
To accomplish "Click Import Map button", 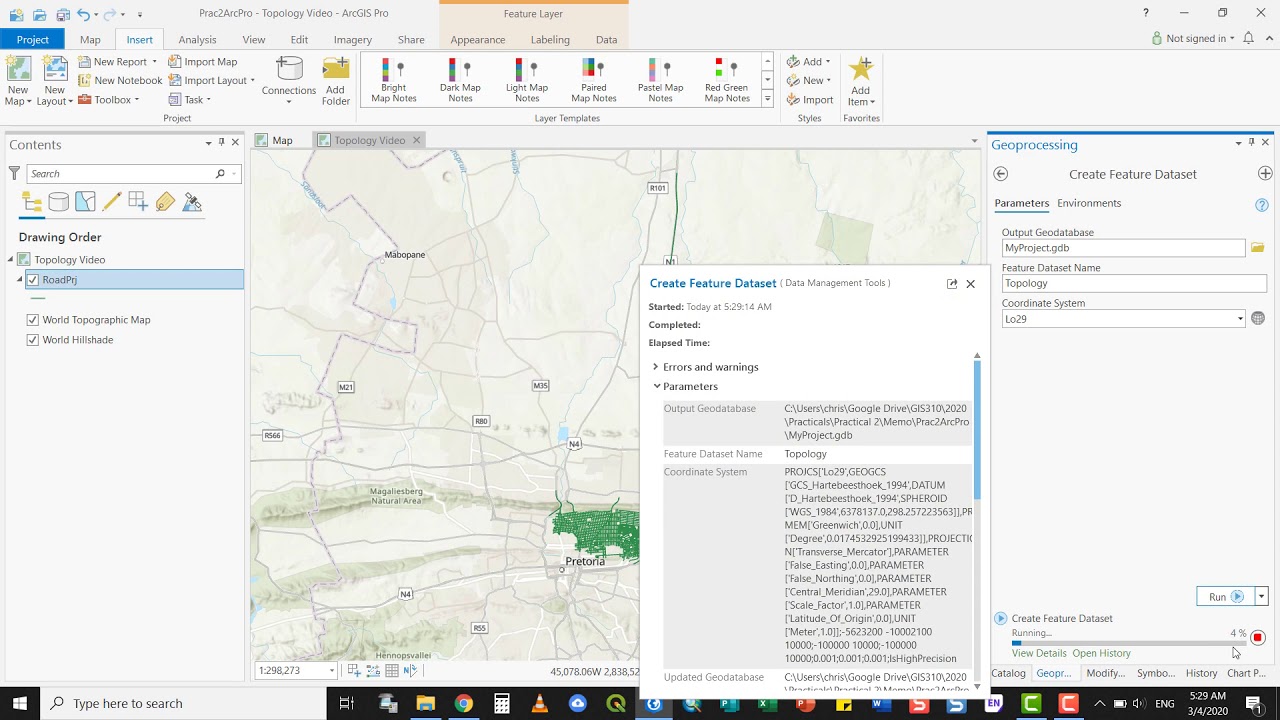I will [203, 62].
